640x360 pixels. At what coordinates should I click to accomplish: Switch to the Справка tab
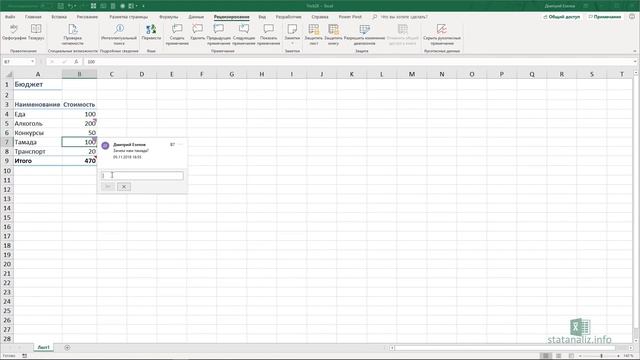point(320,17)
